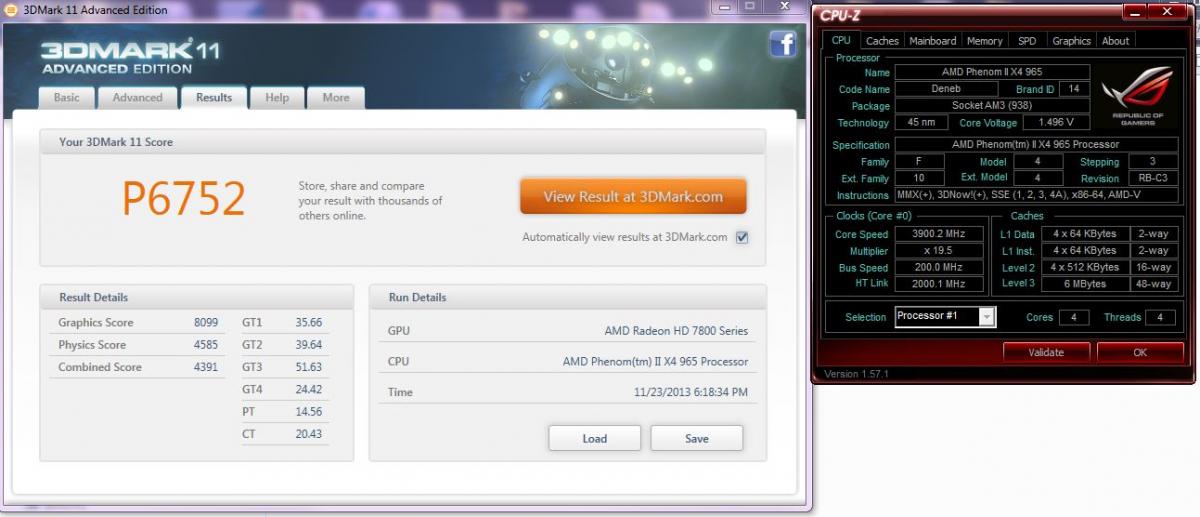Click the Validate button in CPU-Z
The image size is (1200, 517).
(x=1046, y=352)
